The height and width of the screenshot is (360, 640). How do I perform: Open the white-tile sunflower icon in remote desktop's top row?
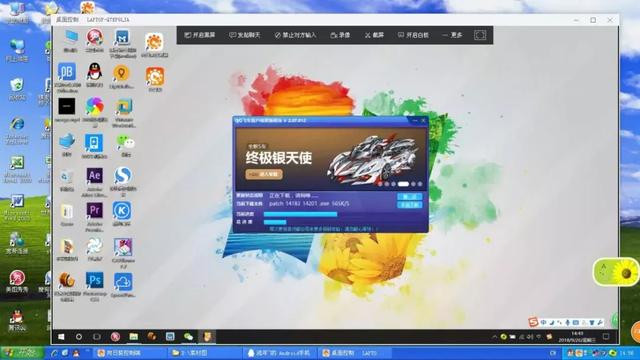pos(154,42)
